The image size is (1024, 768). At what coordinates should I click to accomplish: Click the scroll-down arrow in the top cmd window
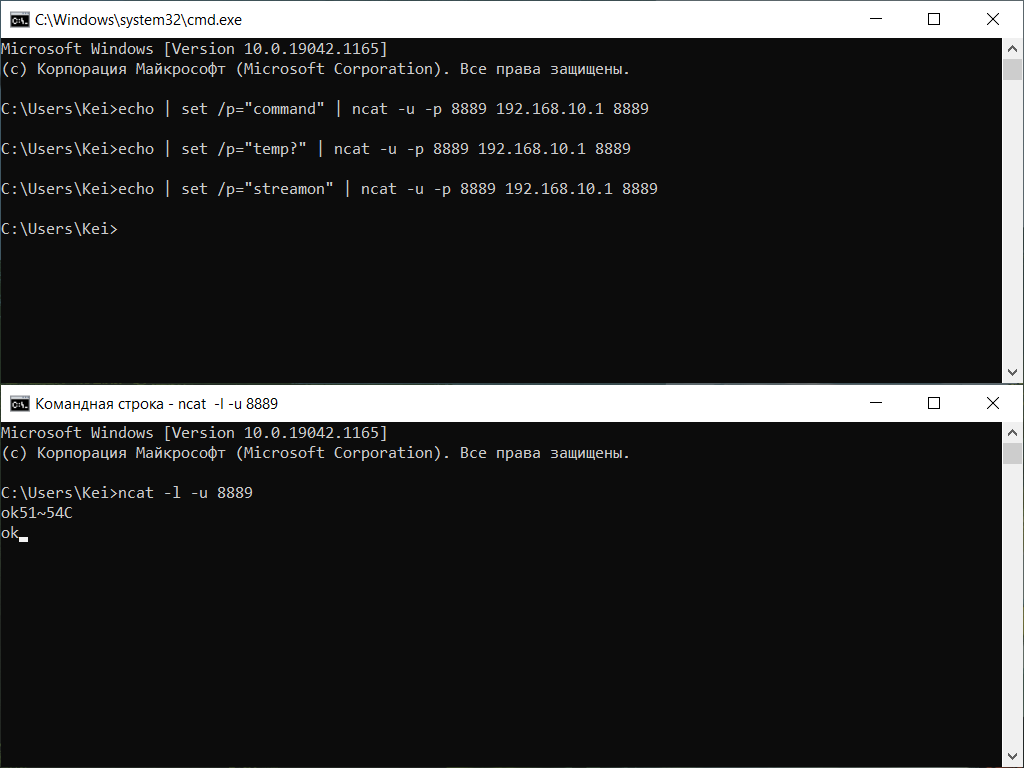coord(1013,372)
